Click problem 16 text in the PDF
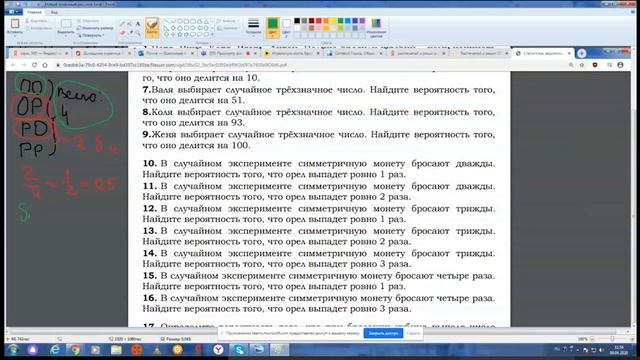Screen dimensions: 640x360 (x=319, y=303)
